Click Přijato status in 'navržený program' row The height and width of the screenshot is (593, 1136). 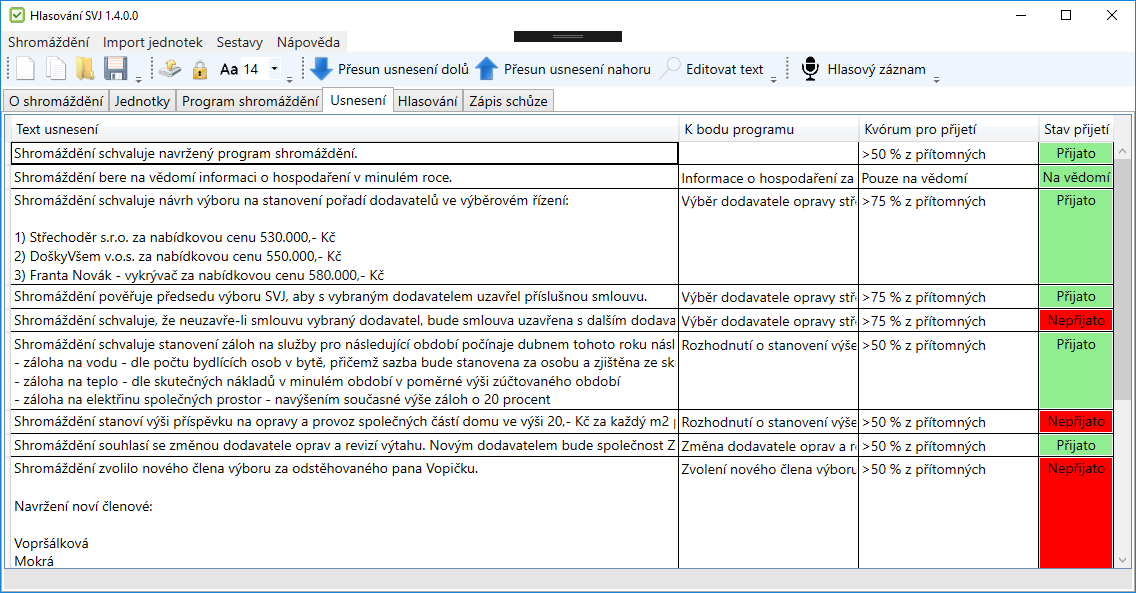[1076, 153]
